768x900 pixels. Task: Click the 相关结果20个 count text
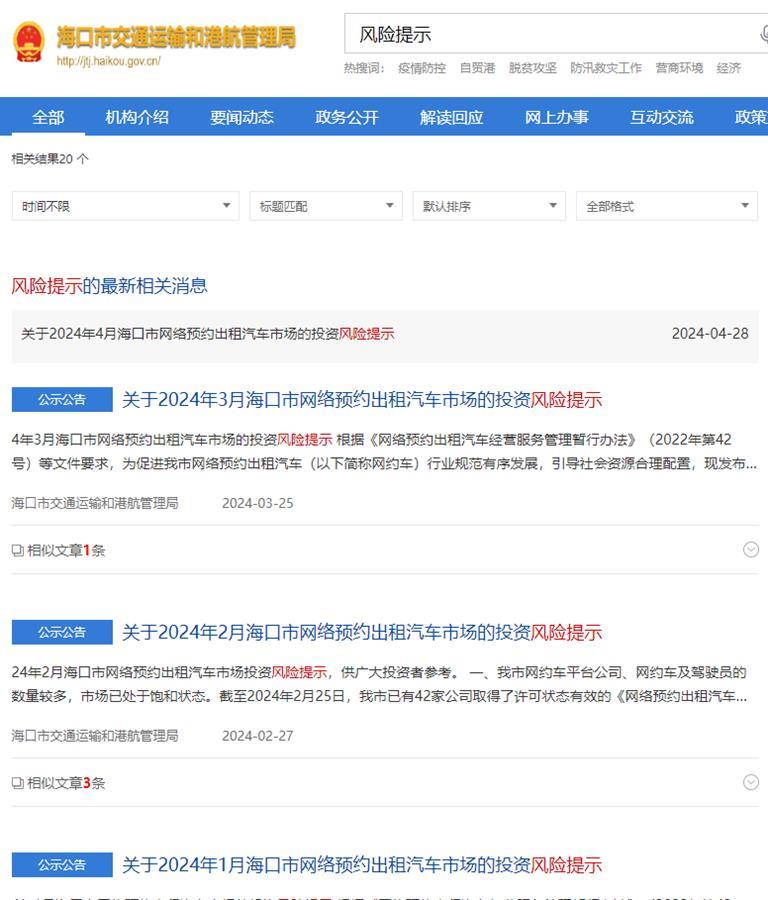[50, 159]
